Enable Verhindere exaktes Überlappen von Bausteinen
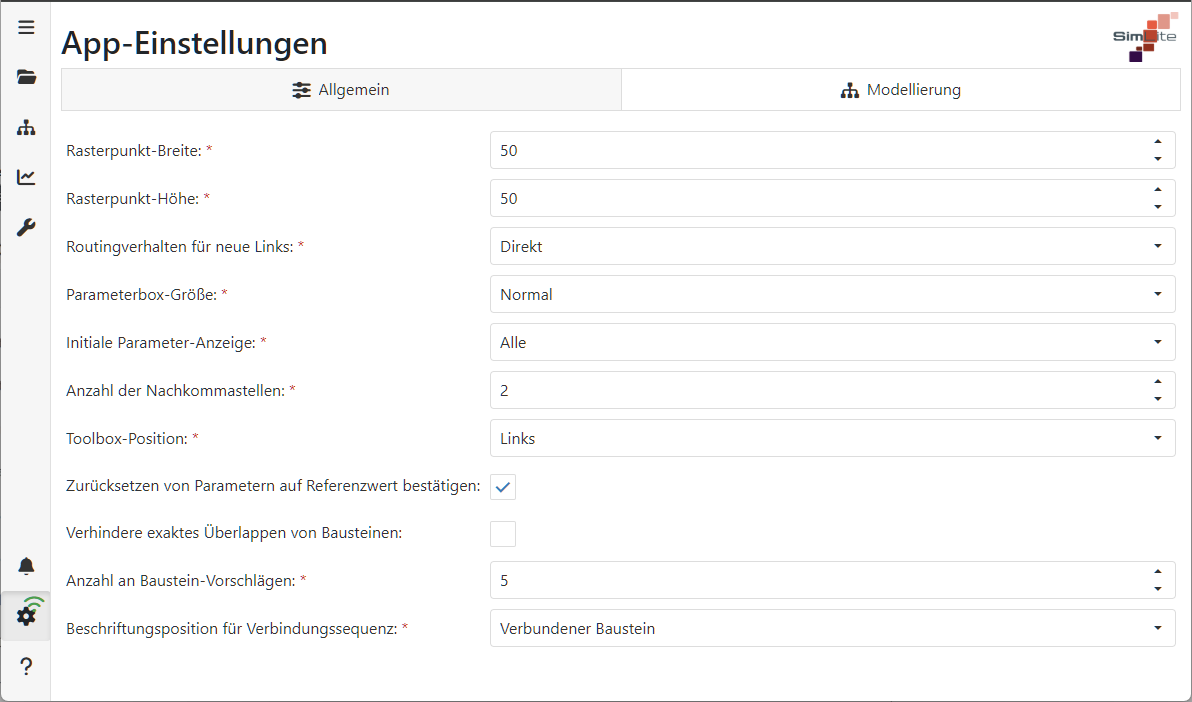Screen dimensions: 1192x702 pos(502,534)
